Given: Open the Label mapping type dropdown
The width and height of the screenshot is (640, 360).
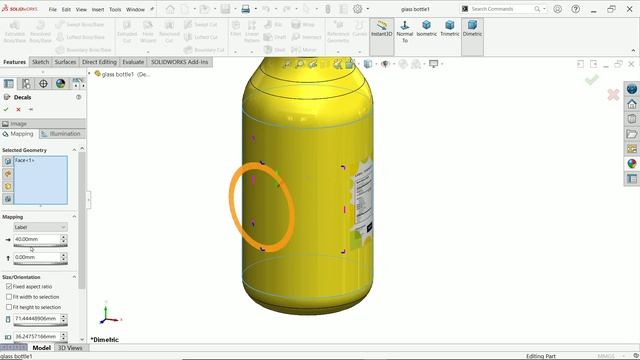Looking at the screenshot, I should 40,227.
